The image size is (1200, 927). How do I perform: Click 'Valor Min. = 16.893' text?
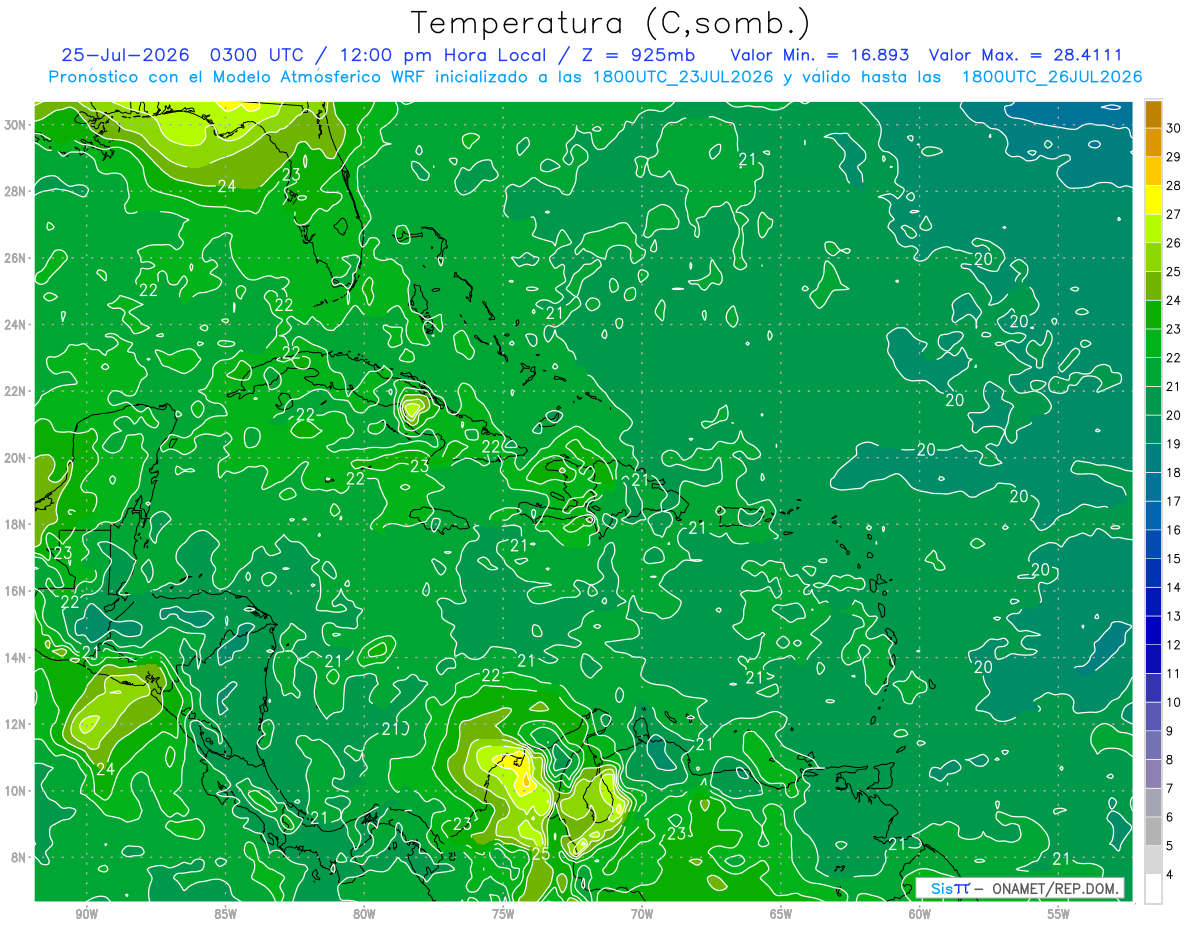[820, 55]
